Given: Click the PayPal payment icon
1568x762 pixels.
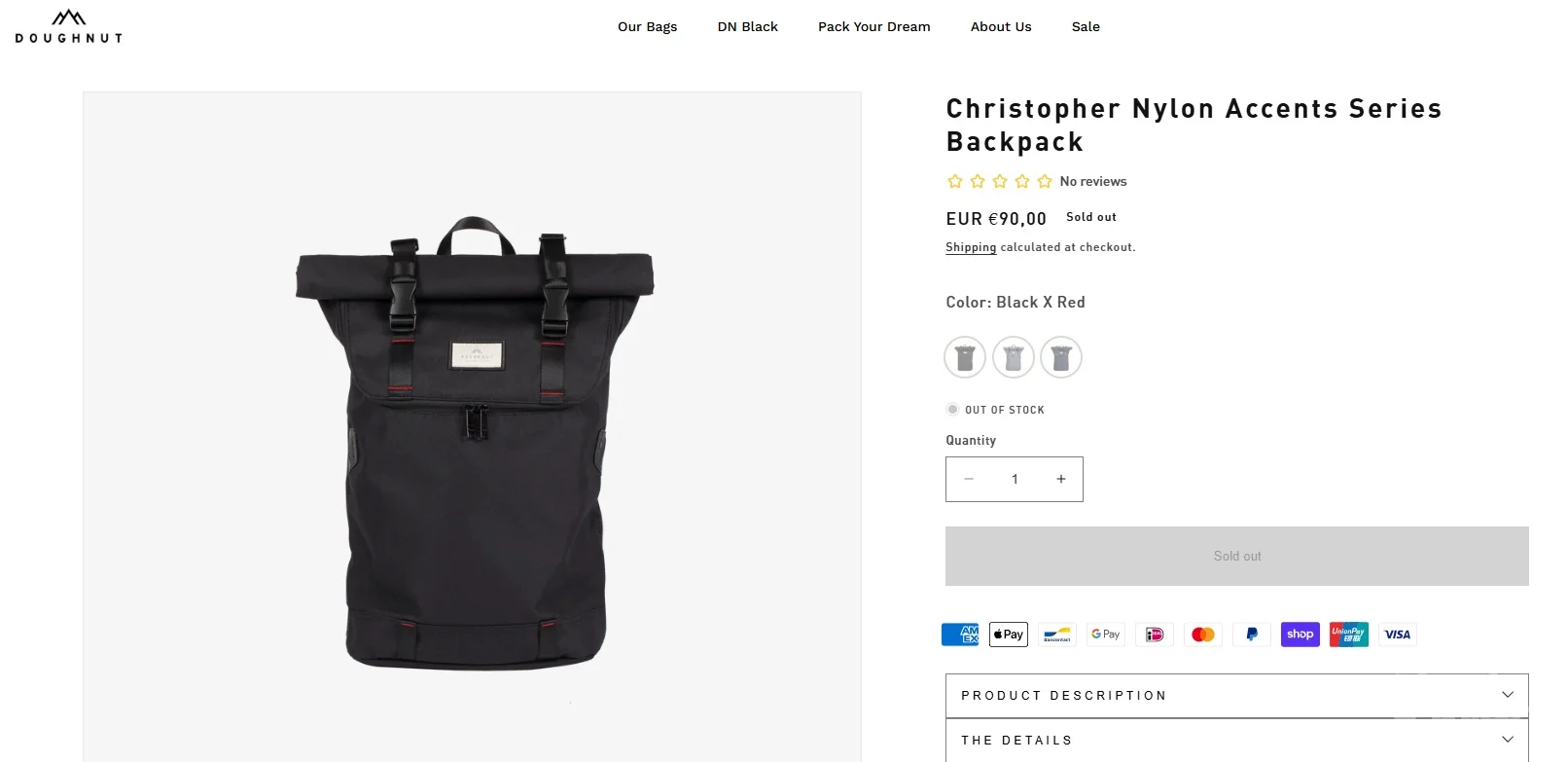Looking at the screenshot, I should point(1252,635).
